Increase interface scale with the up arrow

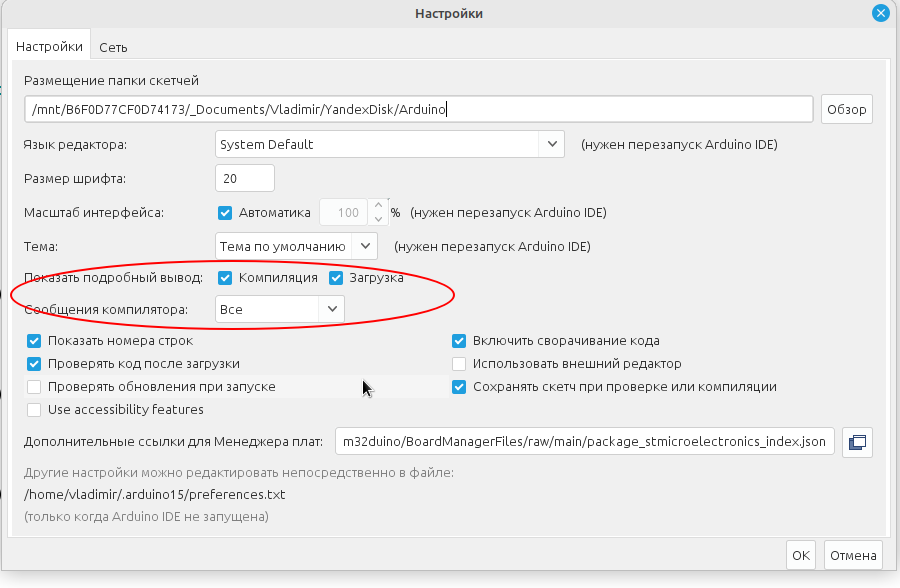(x=378, y=206)
